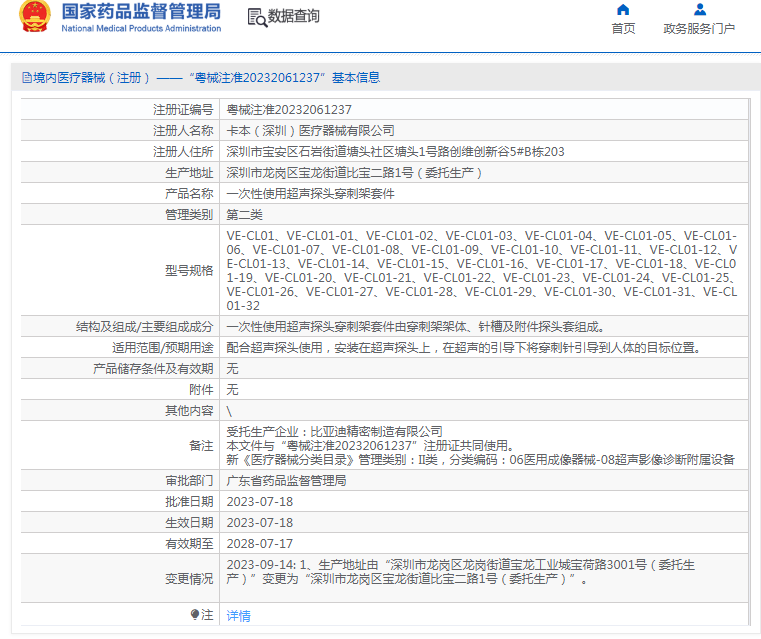Click the 其他内容 label
761x639 pixels.
(189, 411)
